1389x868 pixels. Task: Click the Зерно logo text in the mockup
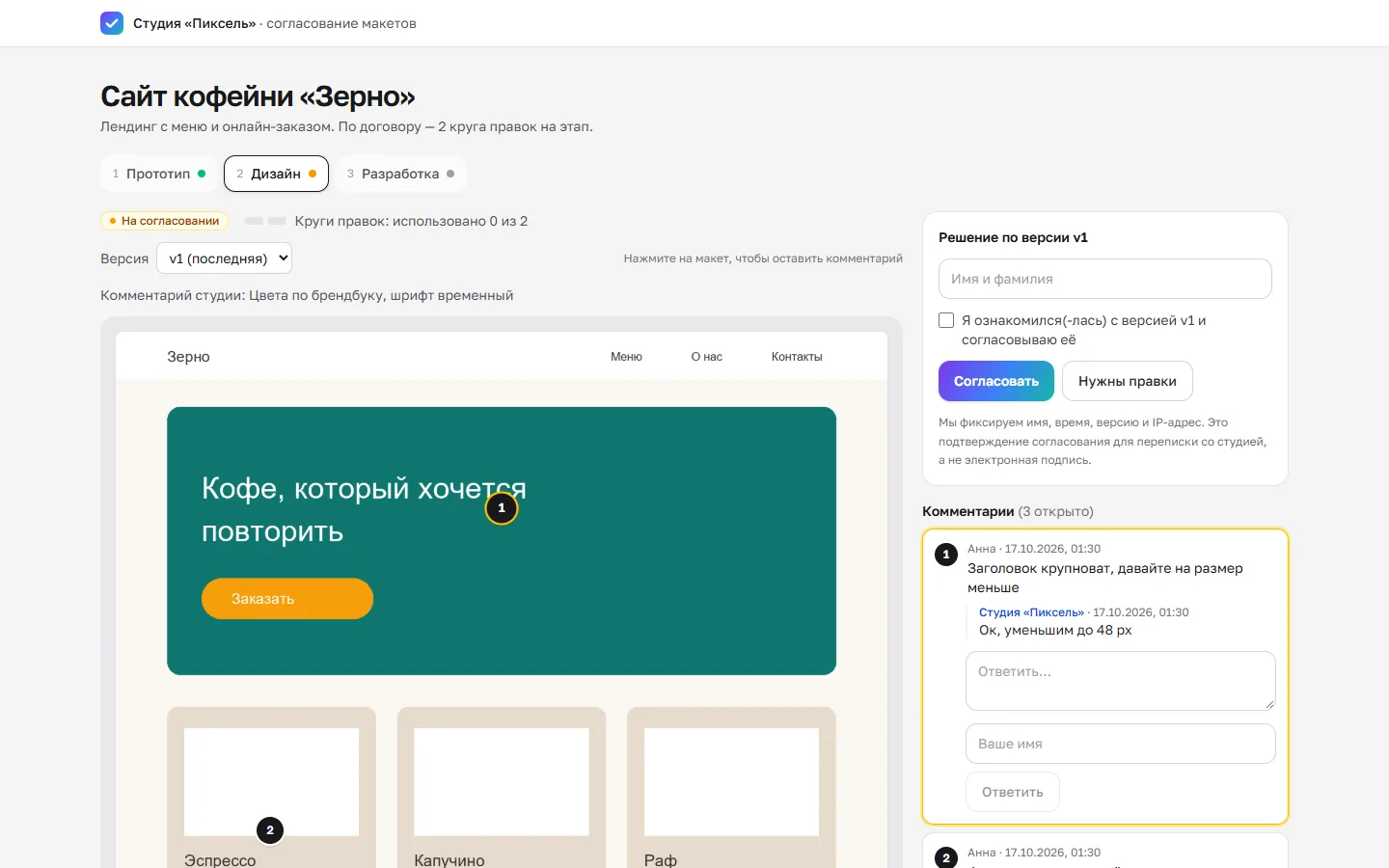click(x=188, y=357)
